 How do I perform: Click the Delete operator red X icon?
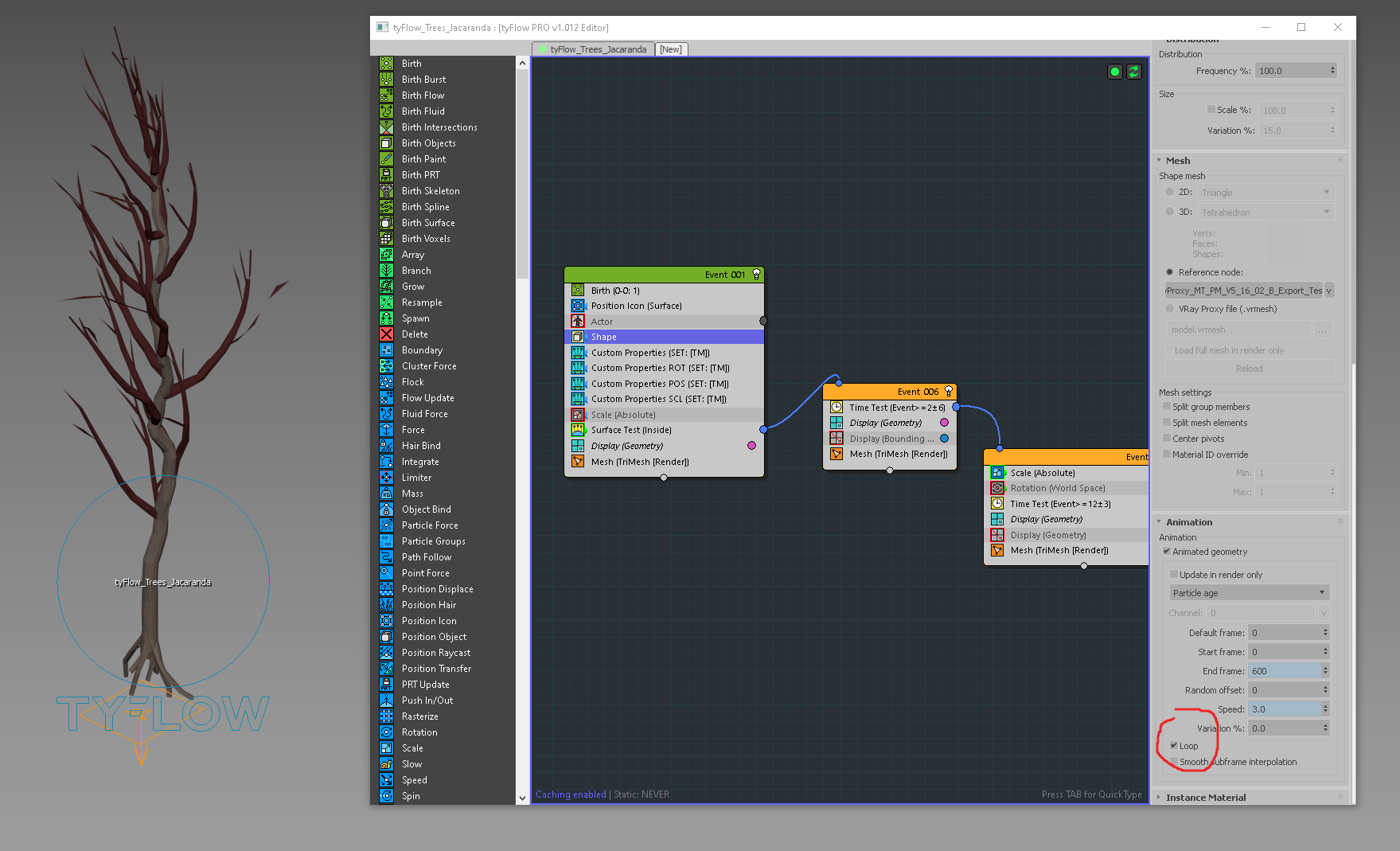coord(386,334)
